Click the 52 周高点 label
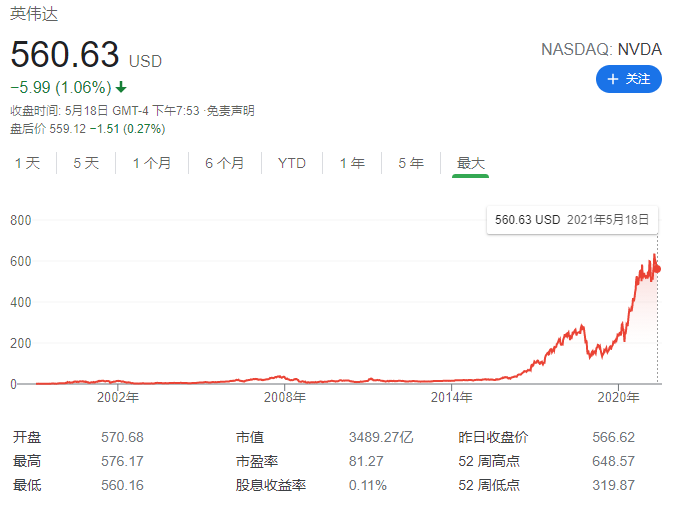677x508 pixels. click(489, 461)
